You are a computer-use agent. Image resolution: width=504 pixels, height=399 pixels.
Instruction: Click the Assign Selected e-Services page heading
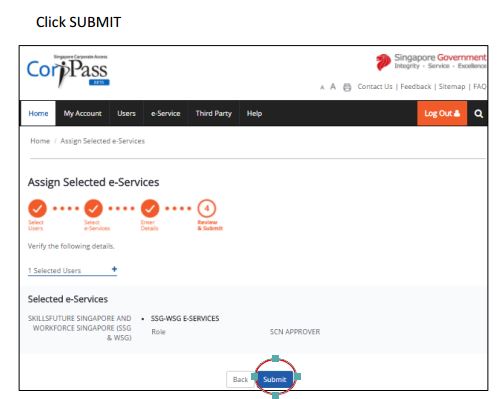click(x=93, y=182)
